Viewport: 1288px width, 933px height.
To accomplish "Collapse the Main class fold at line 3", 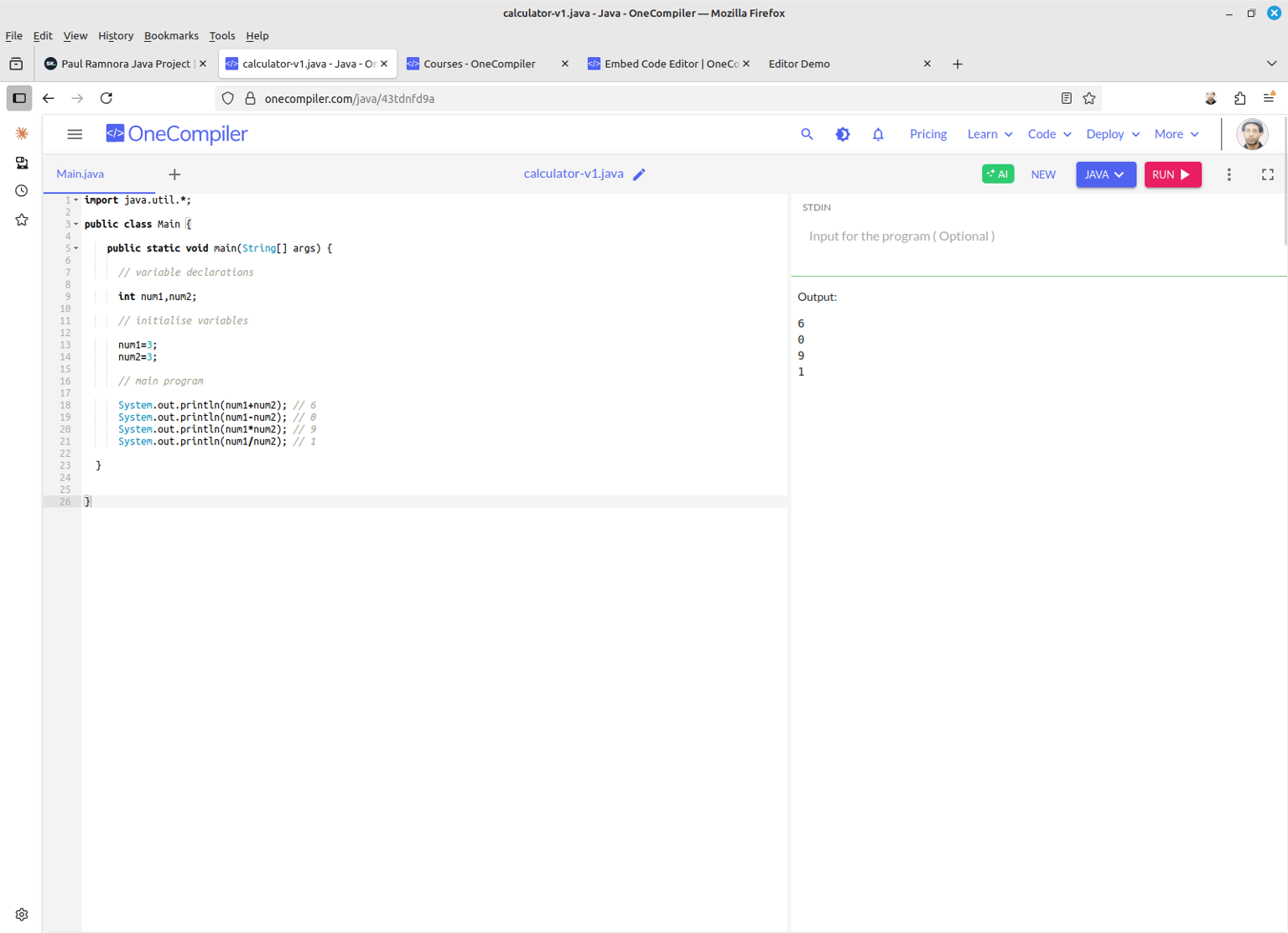I will pyautogui.click(x=76, y=225).
